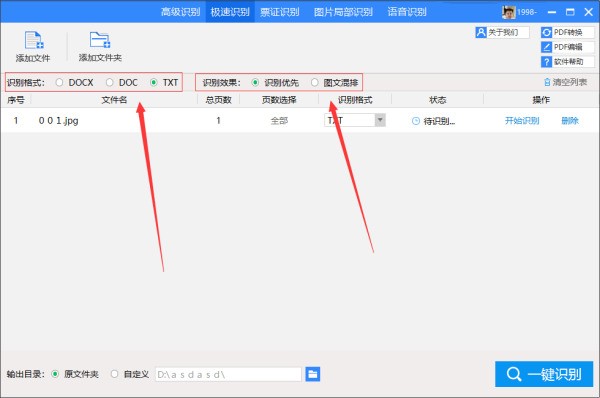Choose 识别优先 recognition effect
The image size is (600, 398).
coord(255,82)
